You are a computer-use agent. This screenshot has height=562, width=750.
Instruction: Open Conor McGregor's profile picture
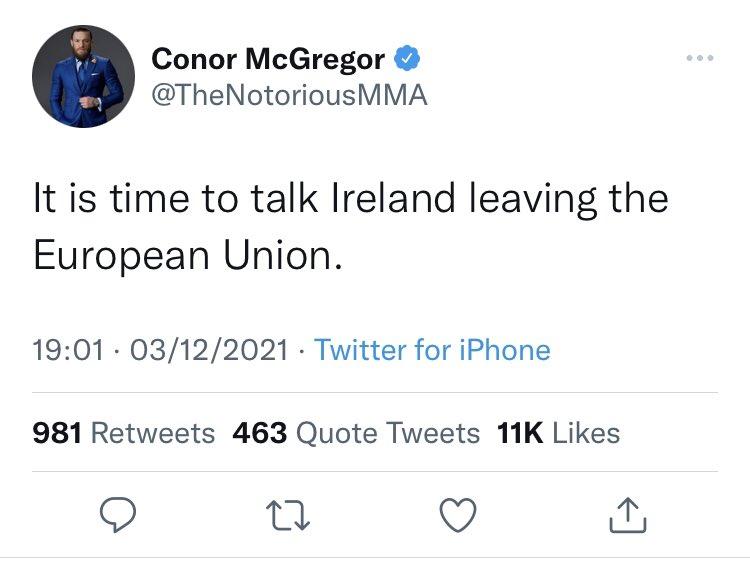coord(83,77)
